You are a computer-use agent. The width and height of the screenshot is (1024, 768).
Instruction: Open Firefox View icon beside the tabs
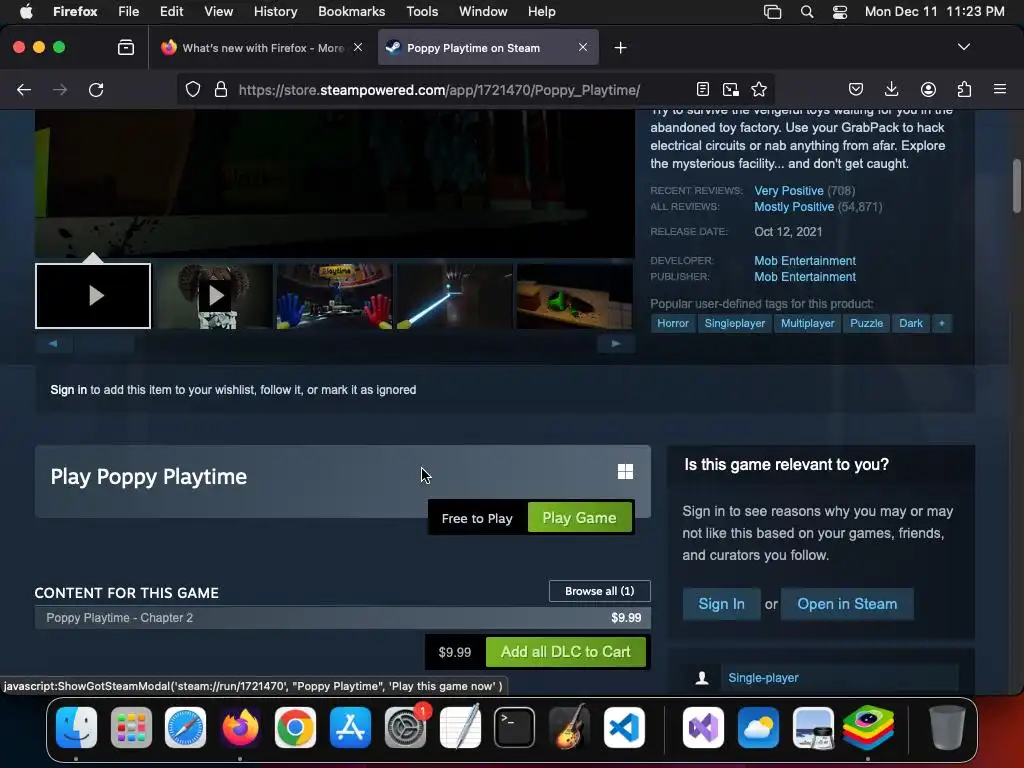tap(125, 47)
